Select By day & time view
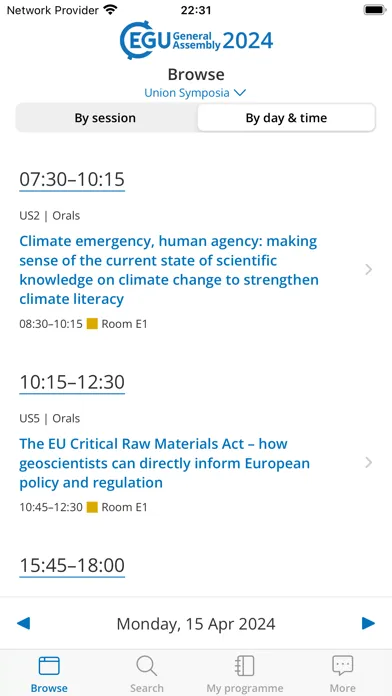This screenshot has height=696, width=392. [286, 118]
